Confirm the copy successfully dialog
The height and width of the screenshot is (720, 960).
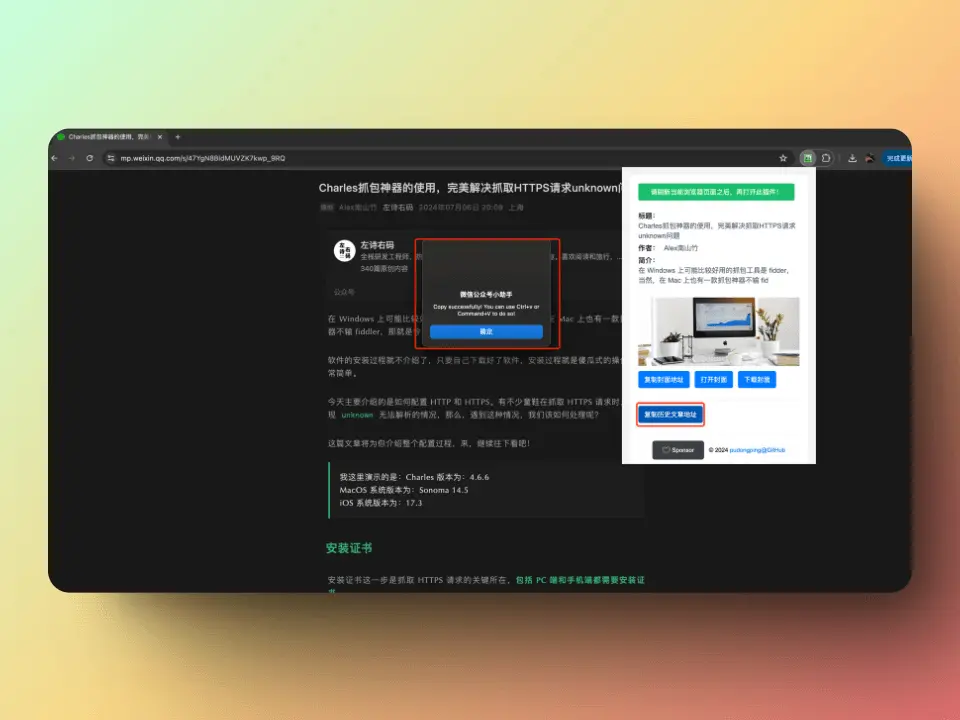[486, 331]
